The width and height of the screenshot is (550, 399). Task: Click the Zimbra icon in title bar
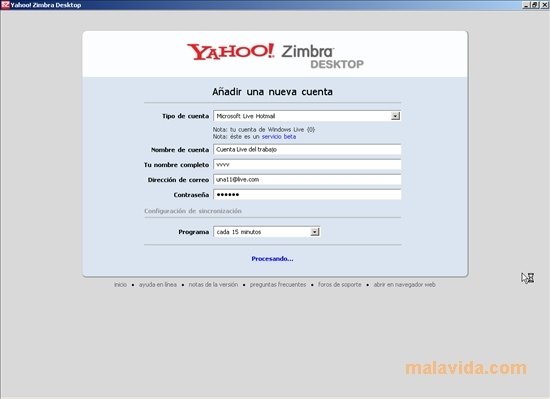pos(5,5)
